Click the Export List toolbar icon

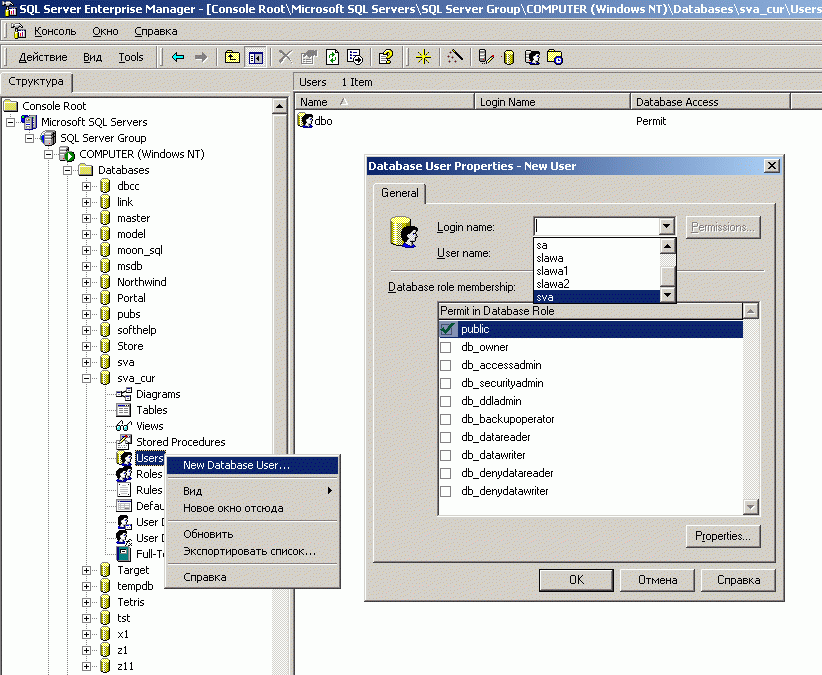pyautogui.click(x=355, y=57)
